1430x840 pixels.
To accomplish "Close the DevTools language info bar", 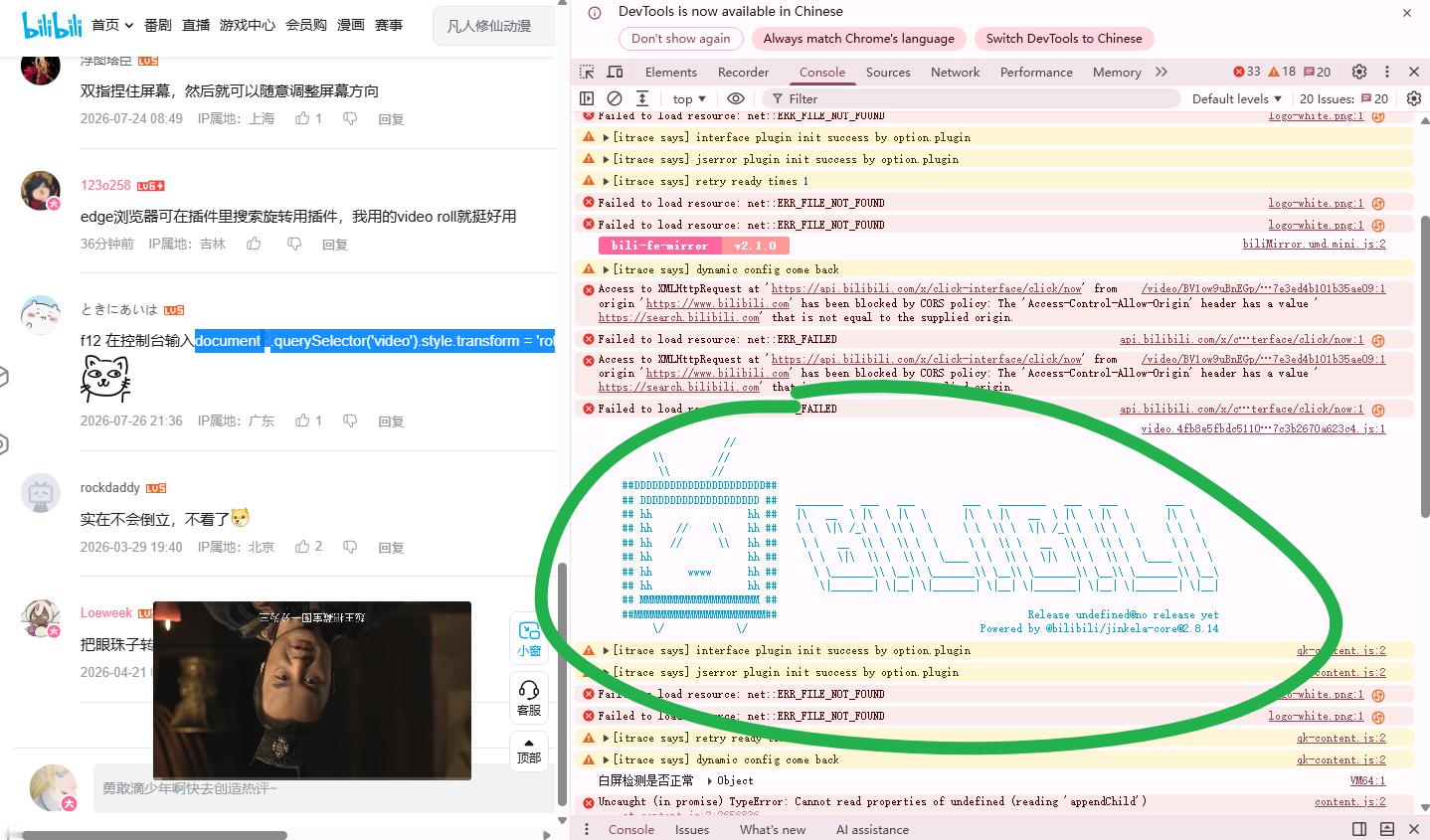I will 1407,13.
